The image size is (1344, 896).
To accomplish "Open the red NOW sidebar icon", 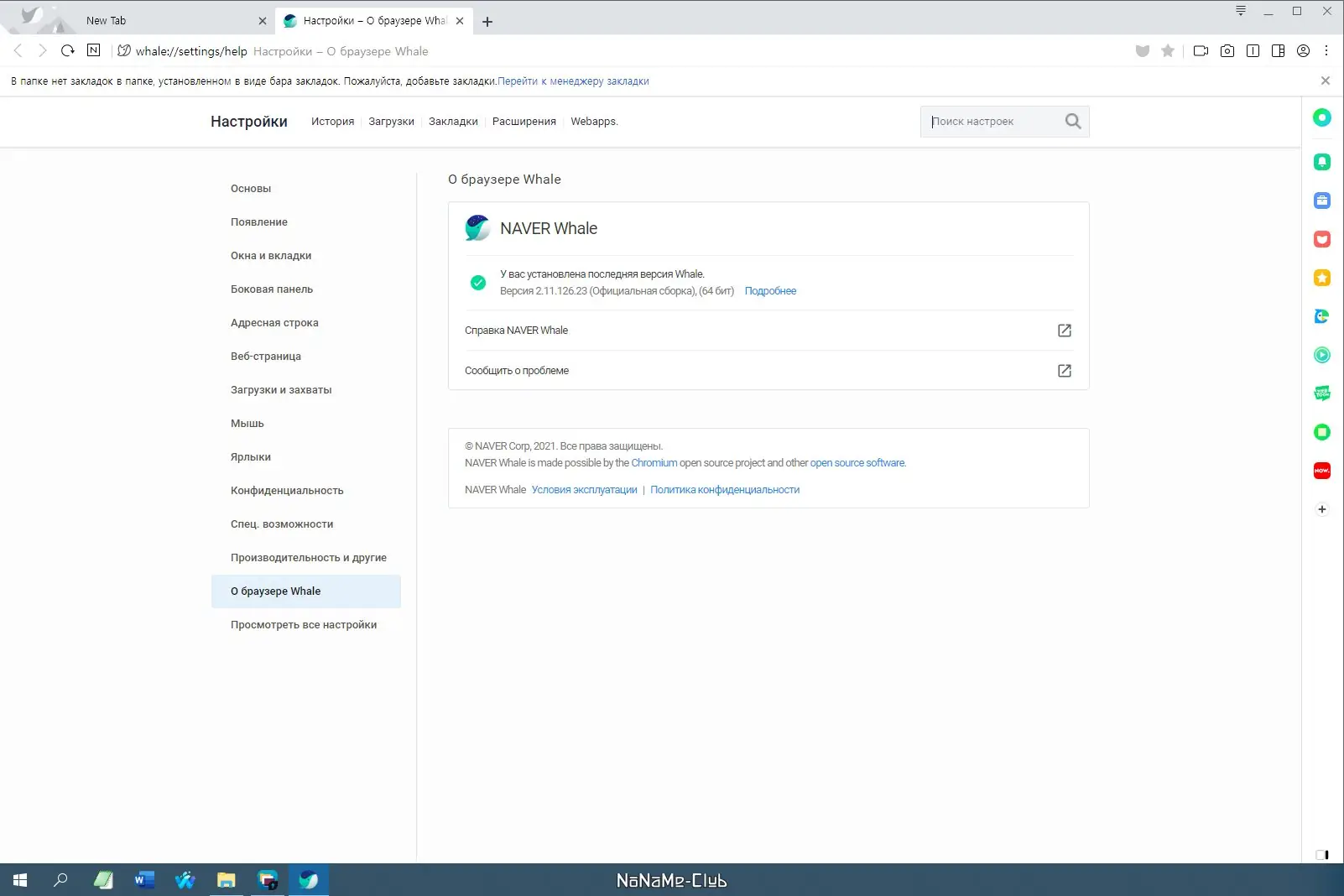I will click(1322, 471).
